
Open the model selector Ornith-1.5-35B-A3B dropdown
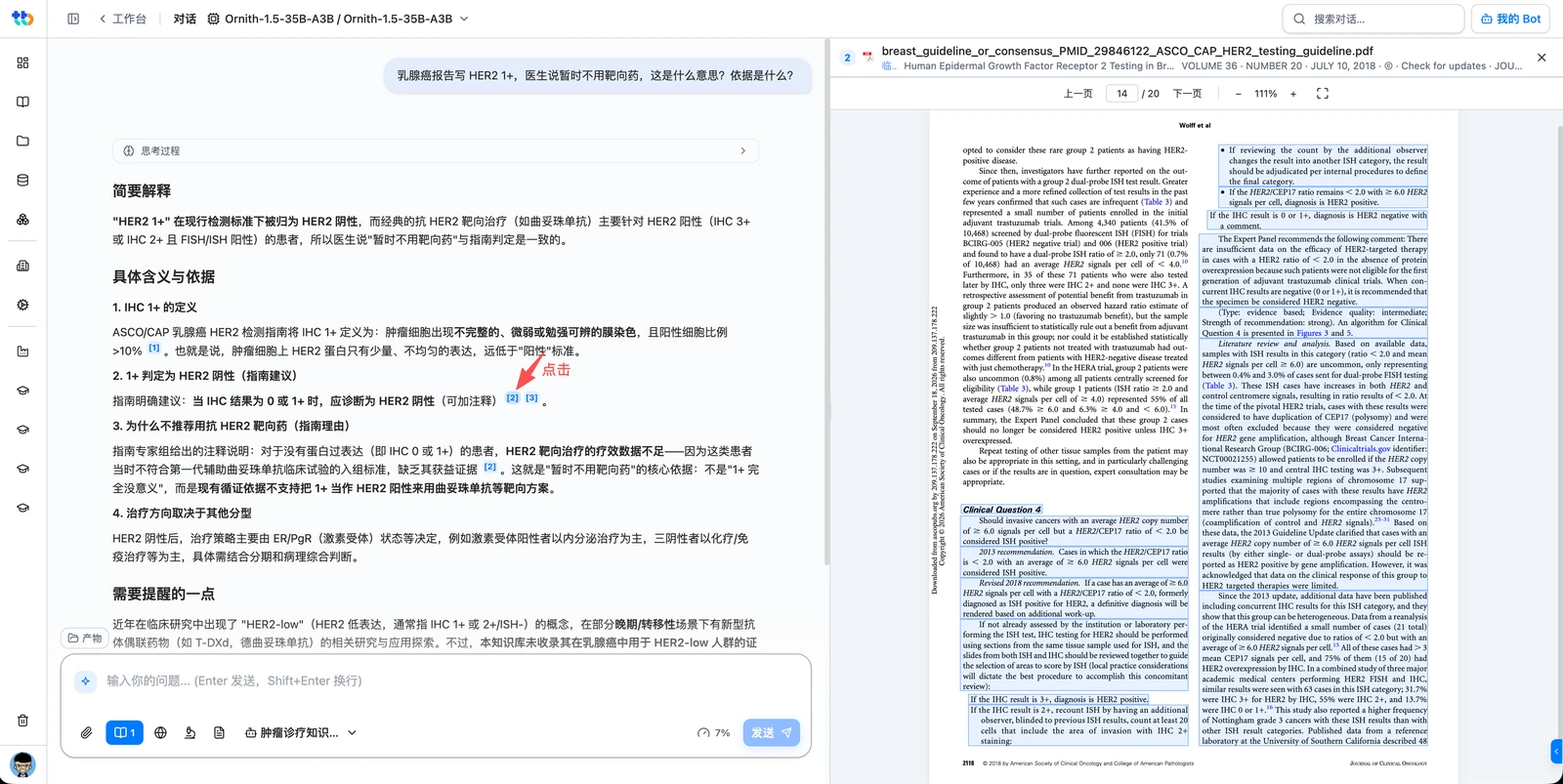point(338,19)
